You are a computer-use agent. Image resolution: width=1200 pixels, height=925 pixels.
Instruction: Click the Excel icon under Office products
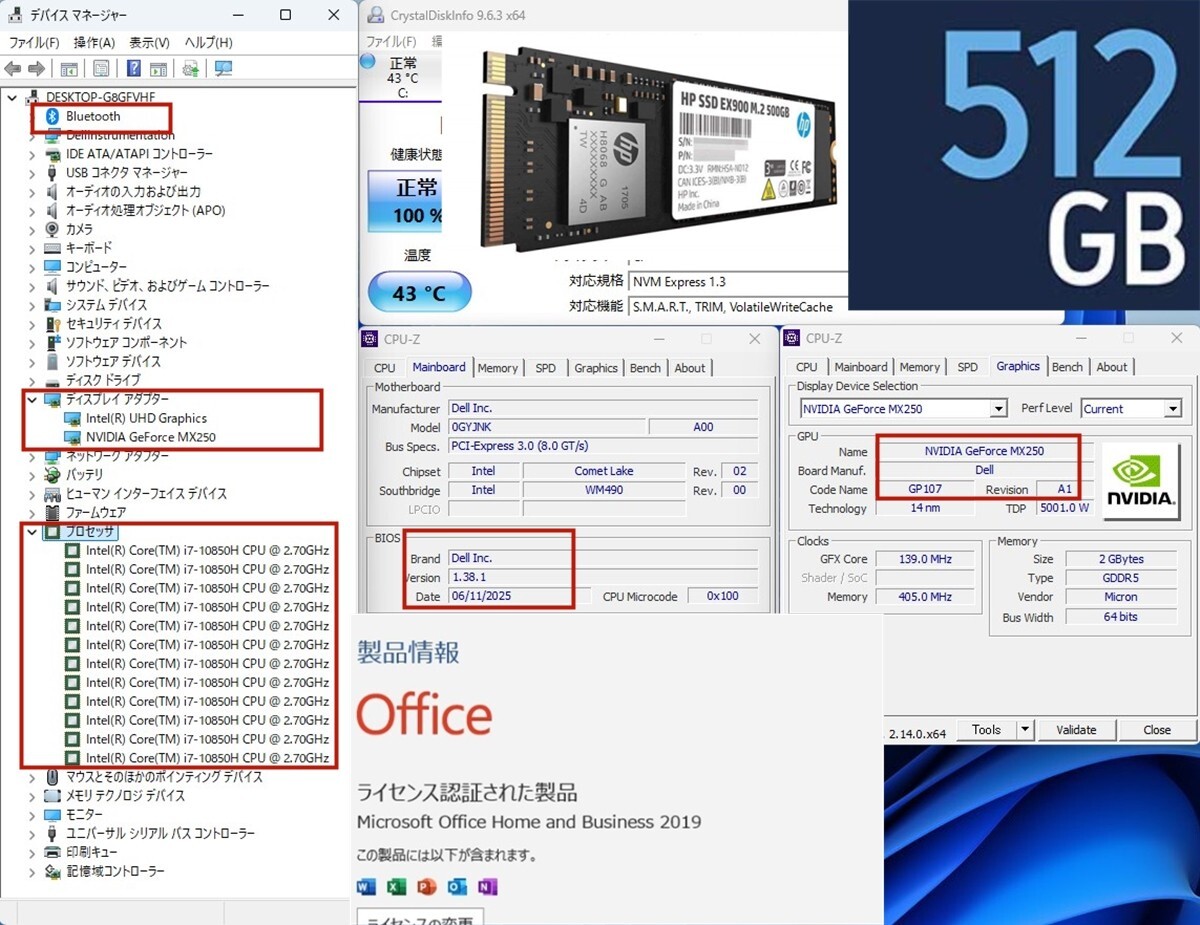point(396,887)
